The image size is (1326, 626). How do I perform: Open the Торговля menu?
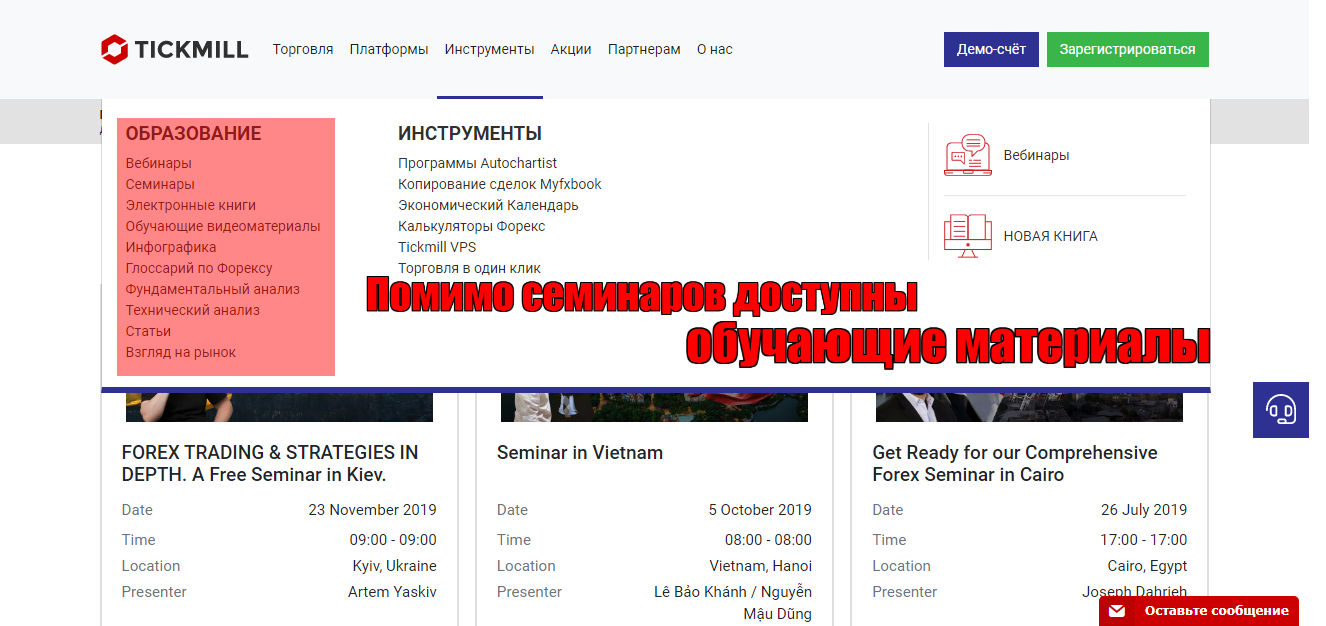(x=303, y=49)
